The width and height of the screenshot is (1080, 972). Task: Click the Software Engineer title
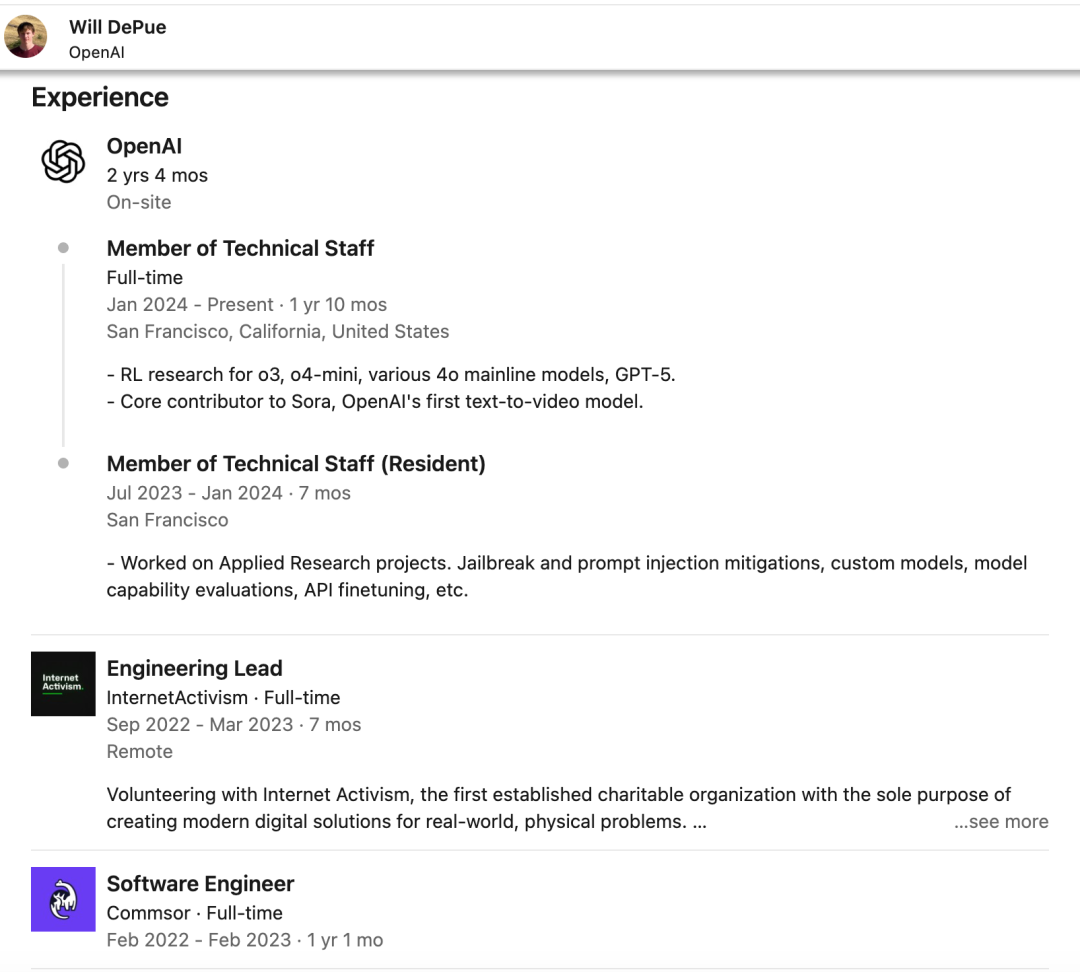tap(201, 884)
